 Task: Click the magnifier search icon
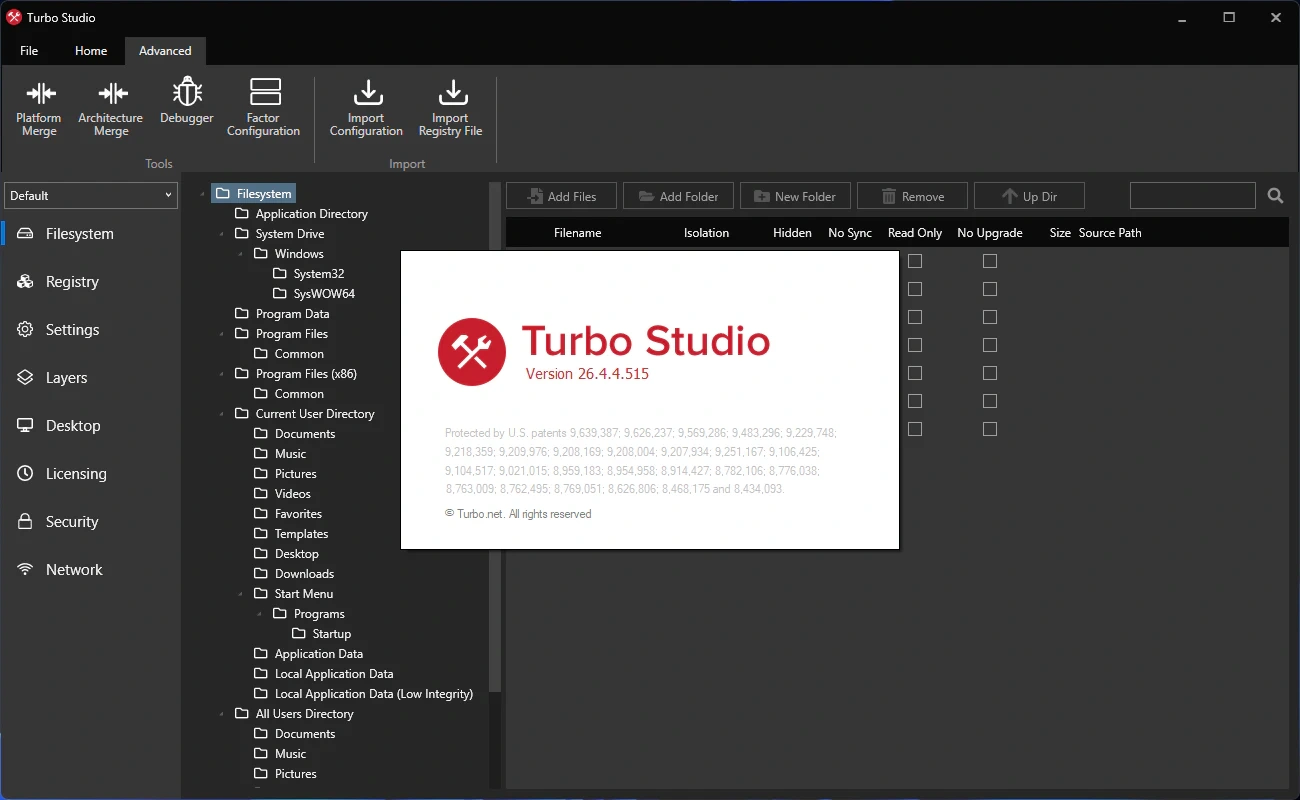point(1275,196)
